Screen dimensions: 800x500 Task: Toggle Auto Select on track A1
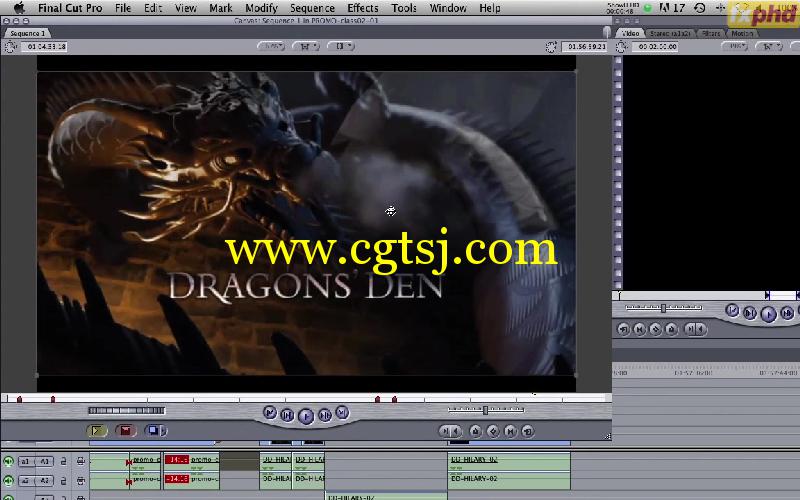pos(80,461)
